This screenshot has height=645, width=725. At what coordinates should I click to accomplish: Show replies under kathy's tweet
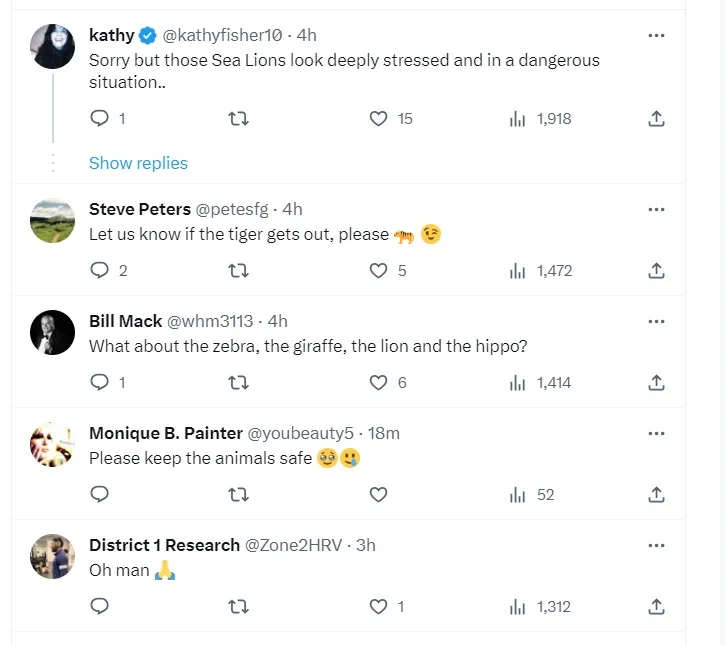click(x=138, y=163)
